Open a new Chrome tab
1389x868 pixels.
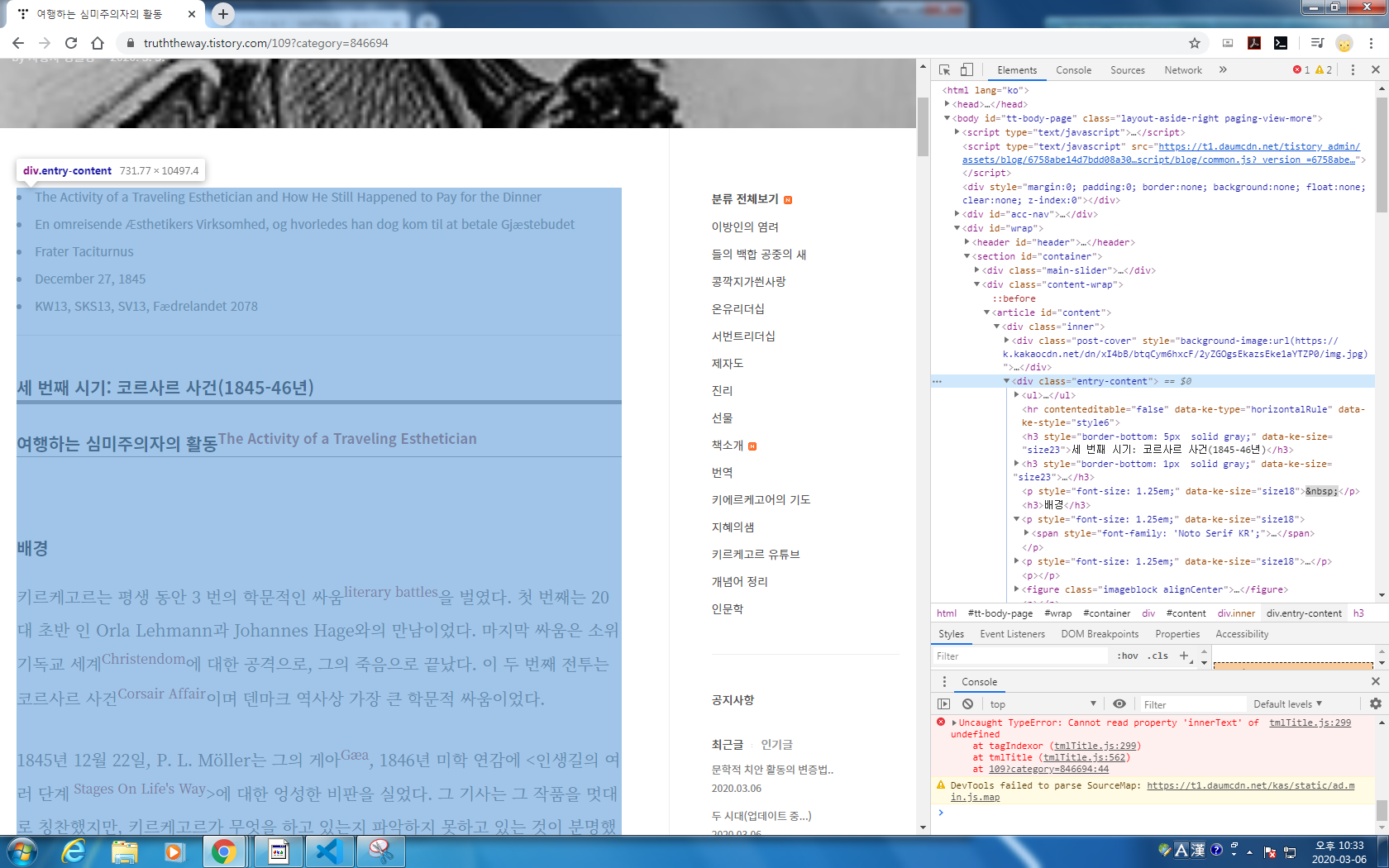[x=223, y=14]
